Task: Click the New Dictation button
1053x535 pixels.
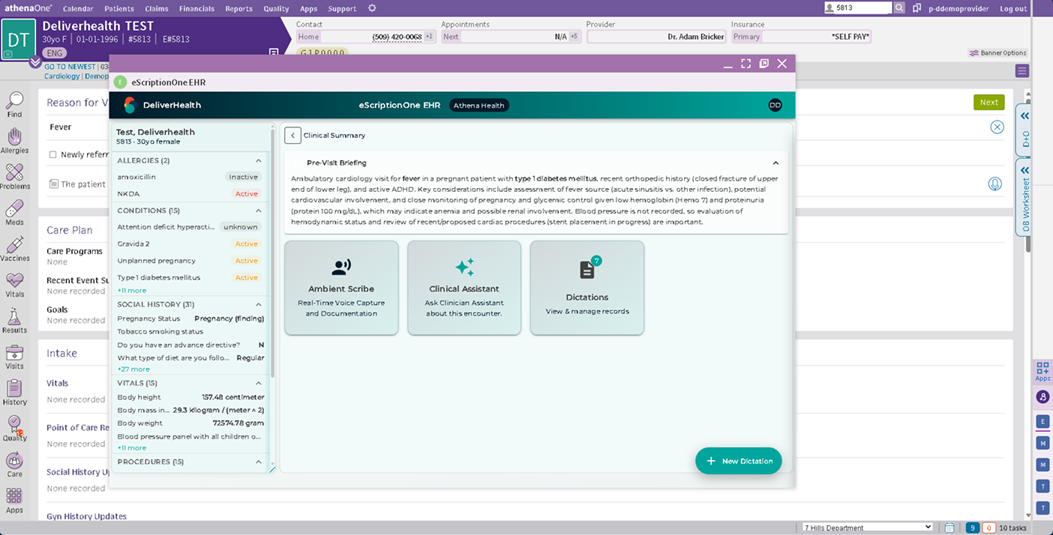Action: pyautogui.click(x=739, y=460)
